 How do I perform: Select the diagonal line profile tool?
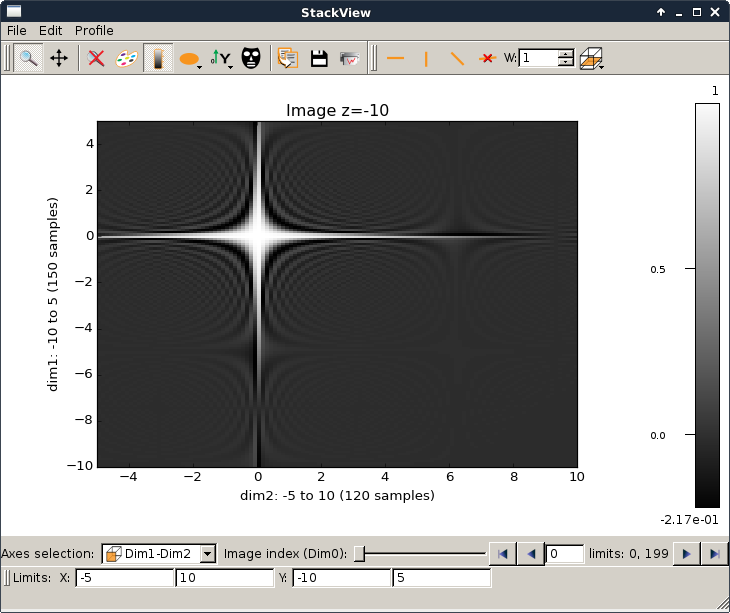coord(457,58)
